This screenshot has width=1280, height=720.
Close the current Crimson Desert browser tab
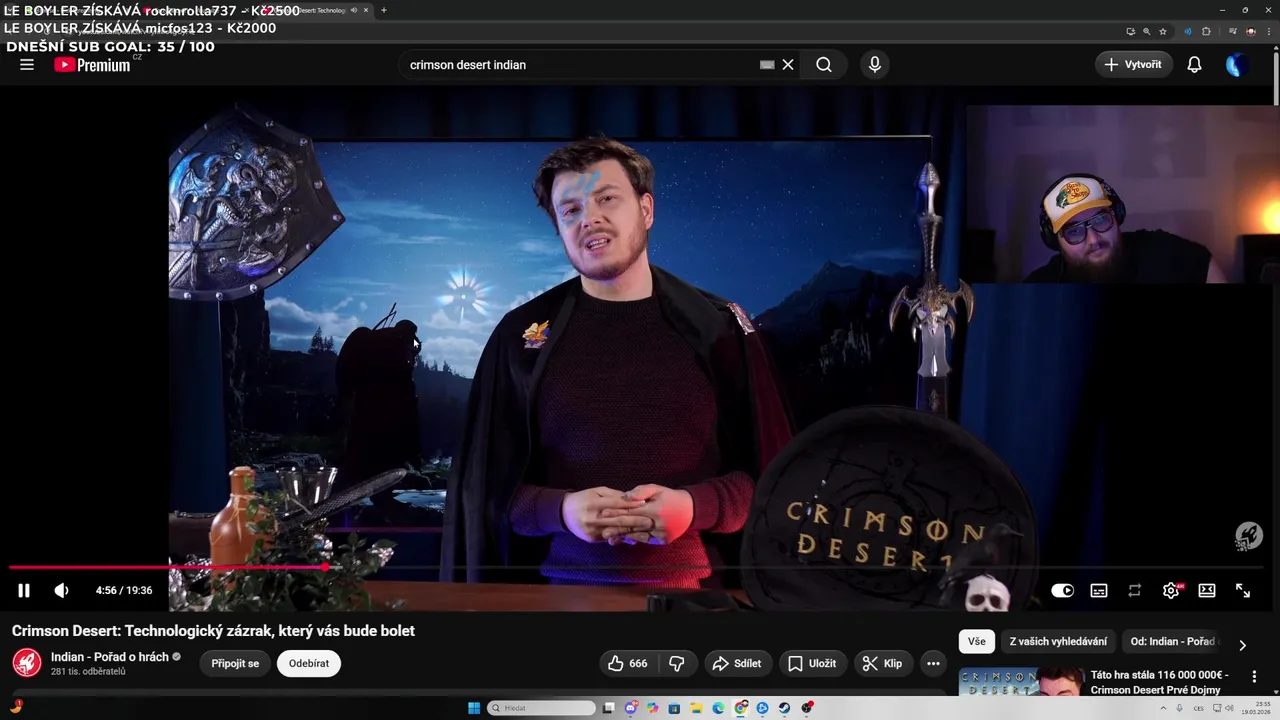click(365, 10)
